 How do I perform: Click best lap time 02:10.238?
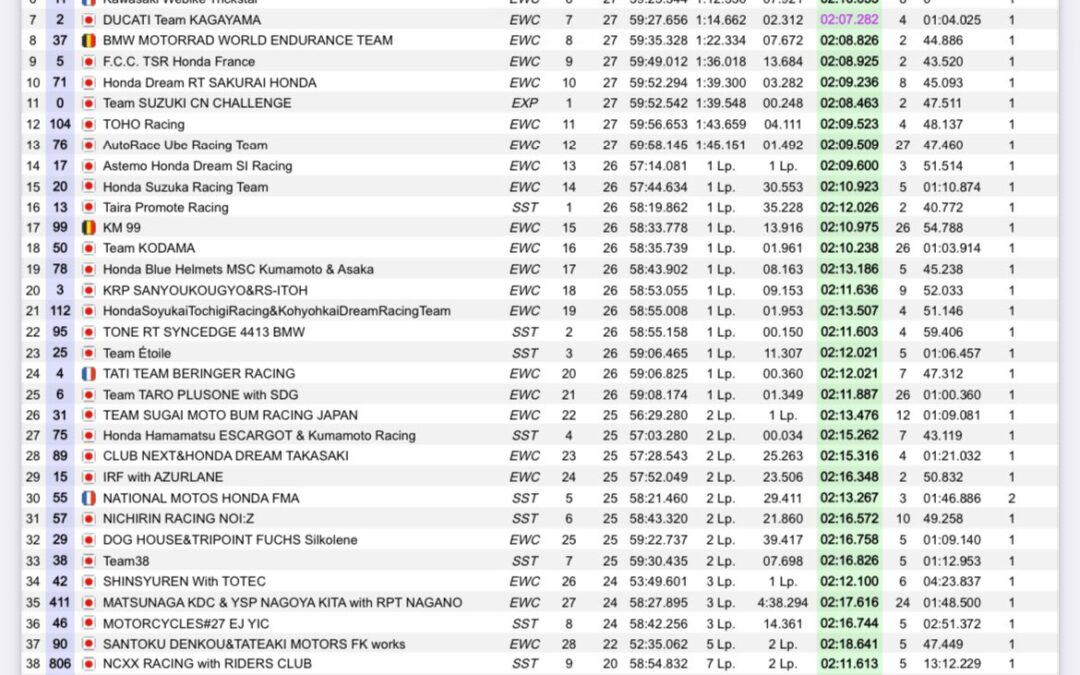(849, 248)
